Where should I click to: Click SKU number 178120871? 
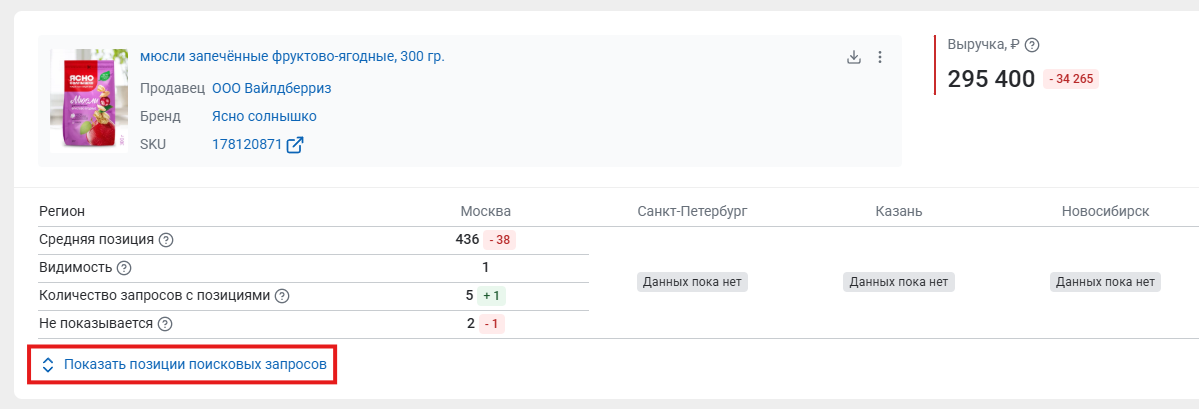coord(247,144)
